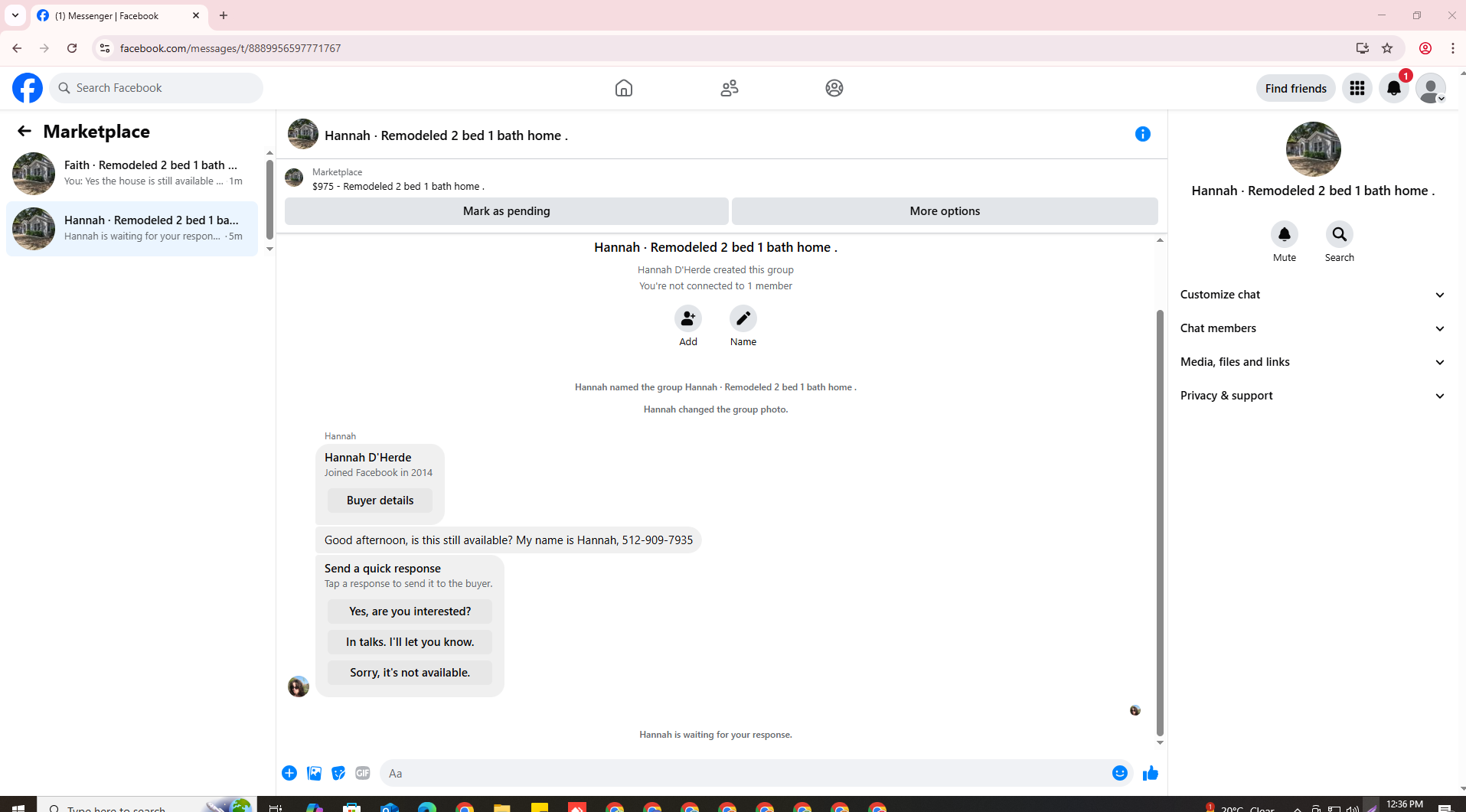Expand Chat members section

tap(1312, 328)
